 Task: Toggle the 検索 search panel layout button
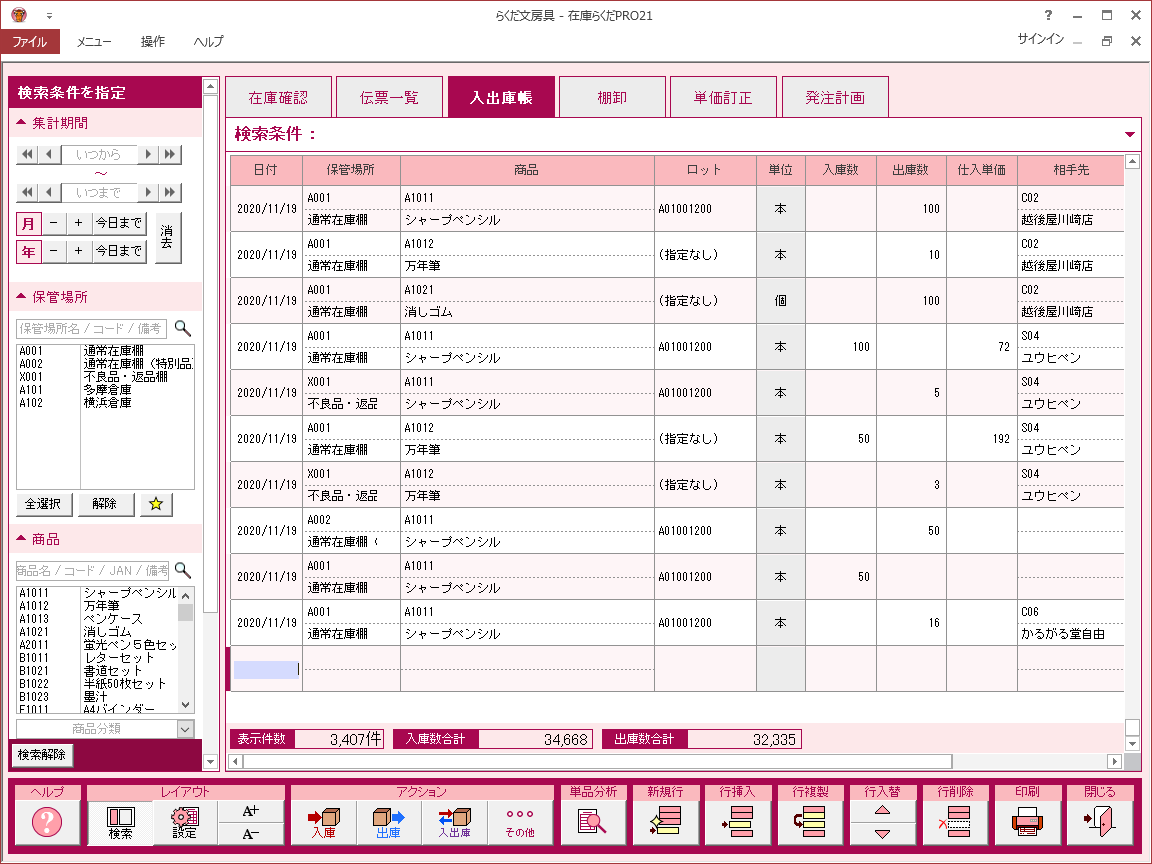coord(120,823)
